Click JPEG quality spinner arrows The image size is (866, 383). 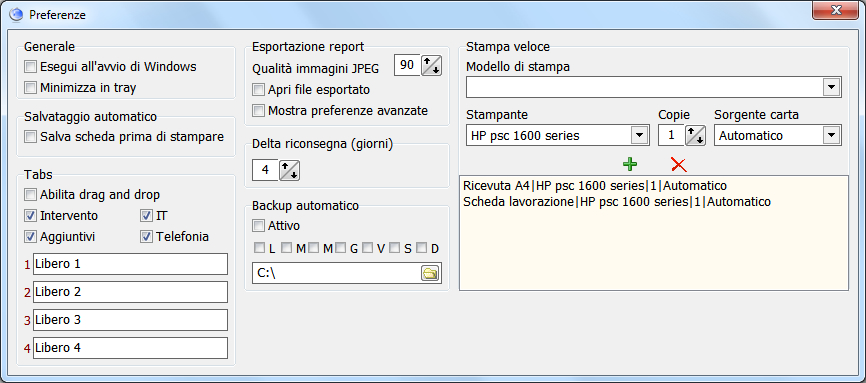(431, 65)
